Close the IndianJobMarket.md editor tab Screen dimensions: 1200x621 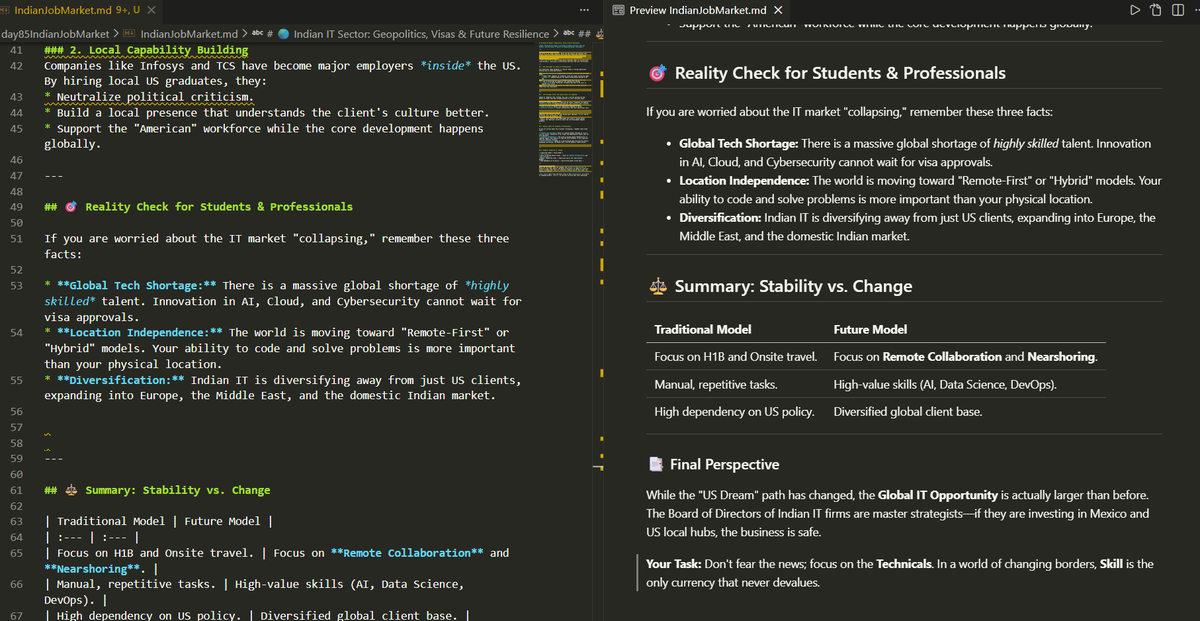coord(151,9)
